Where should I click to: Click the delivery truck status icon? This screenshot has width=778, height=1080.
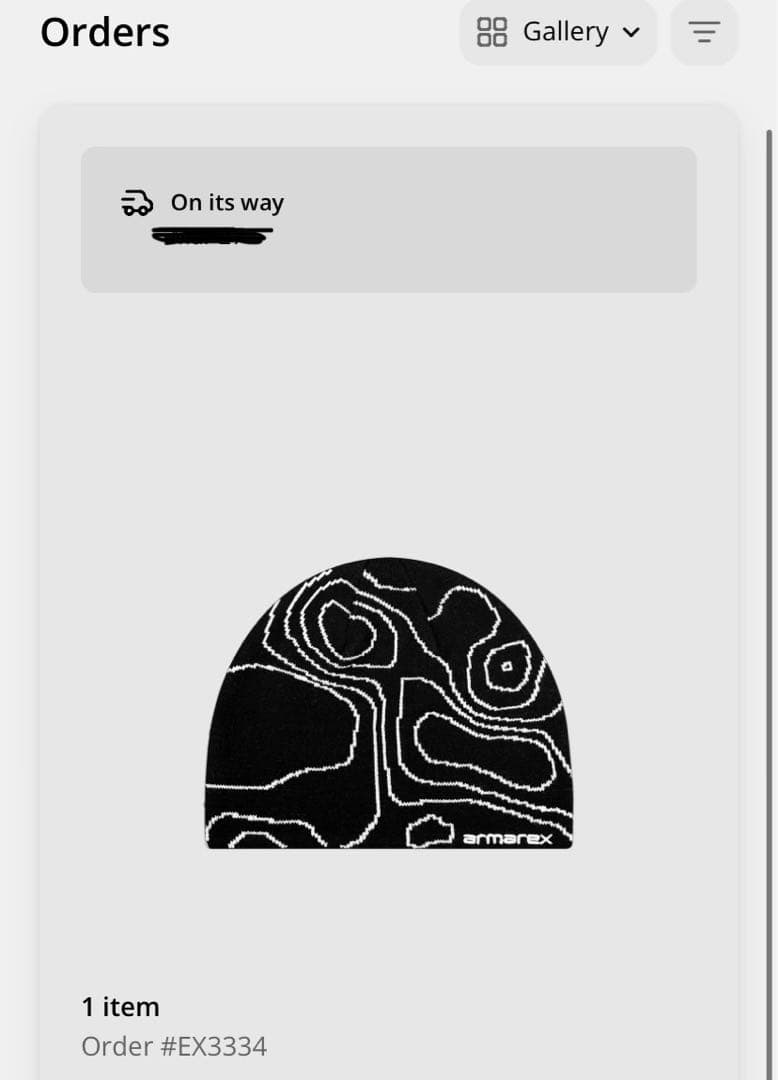click(x=137, y=203)
